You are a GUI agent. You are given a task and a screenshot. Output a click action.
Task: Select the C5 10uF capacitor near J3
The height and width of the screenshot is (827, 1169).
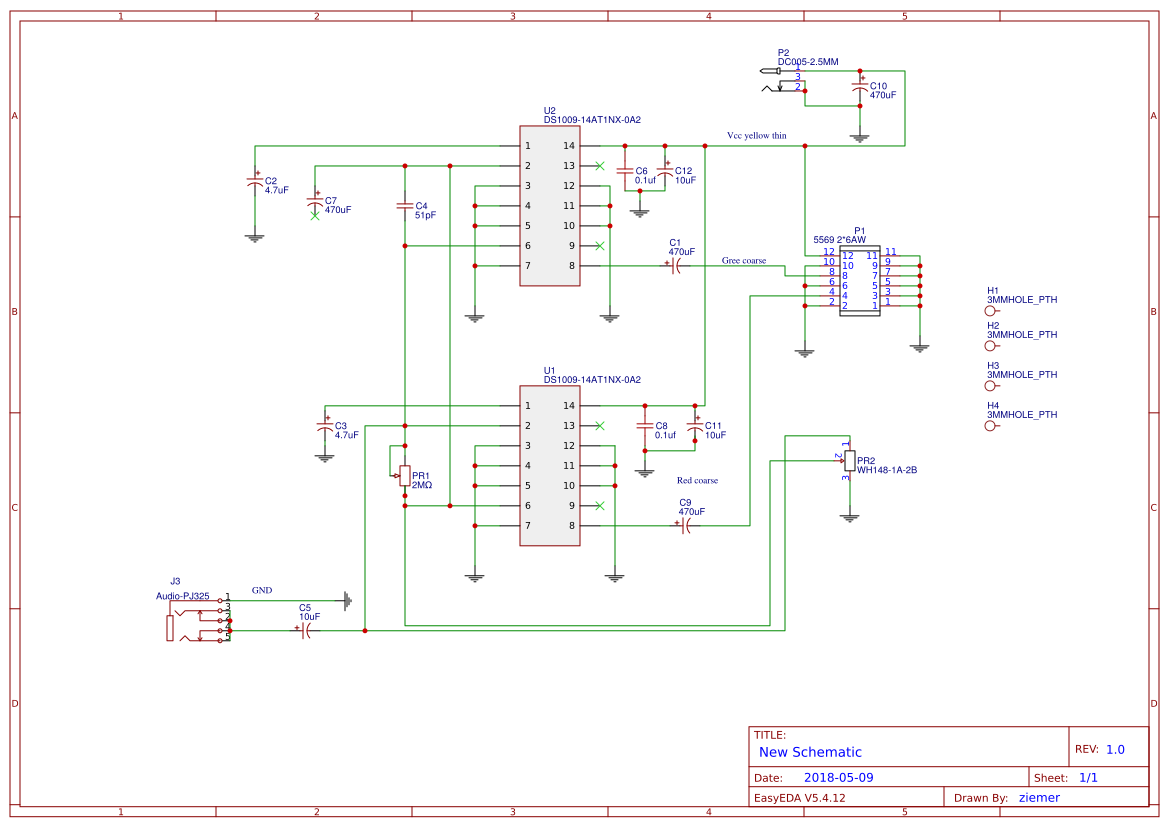(x=303, y=633)
